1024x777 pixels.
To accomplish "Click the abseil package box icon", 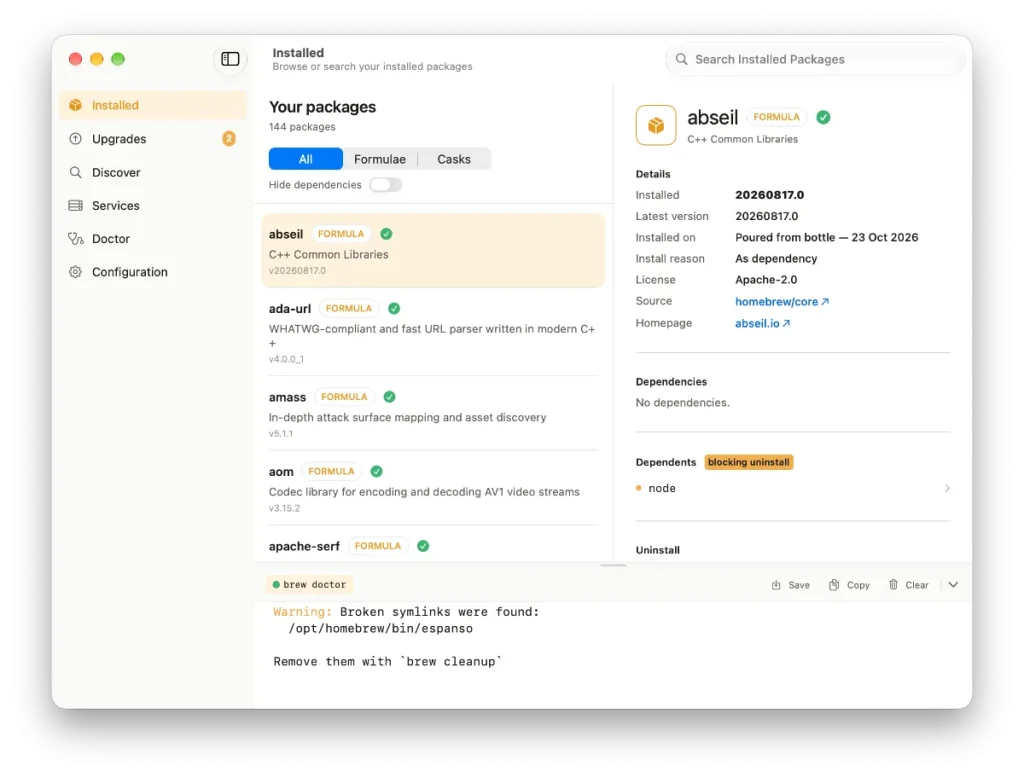I will [656, 125].
